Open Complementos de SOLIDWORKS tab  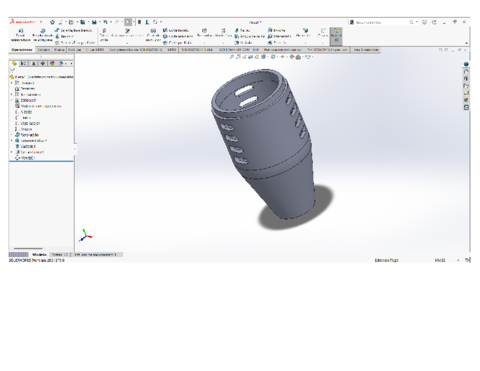(135, 50)
